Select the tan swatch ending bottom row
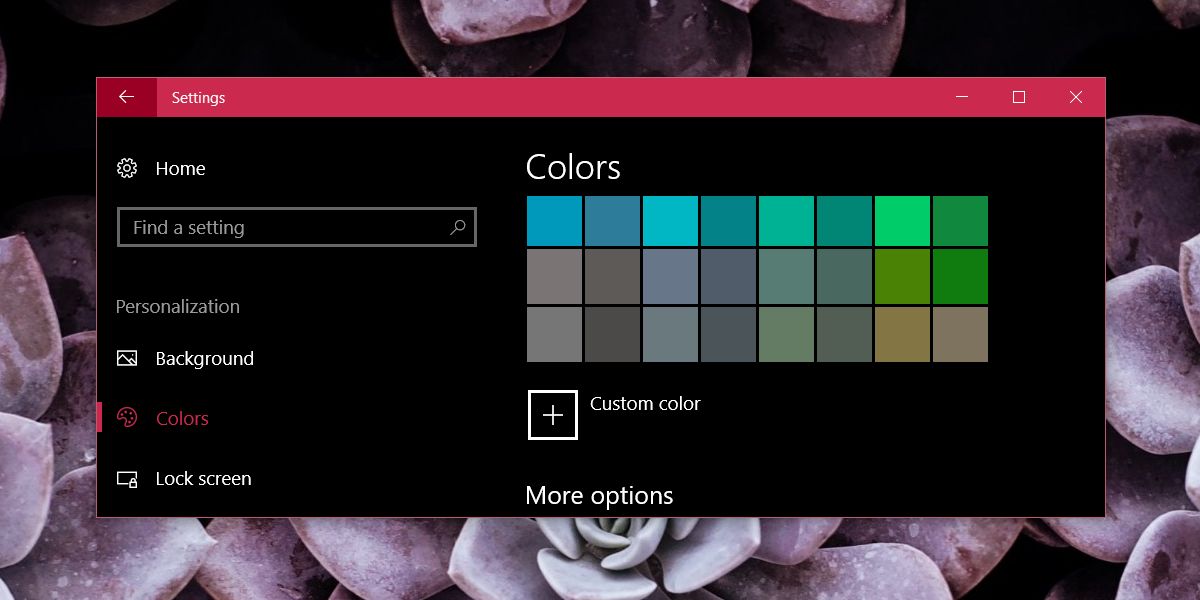Viewport: 1200px width, 600px height. [x=960, y=334]
